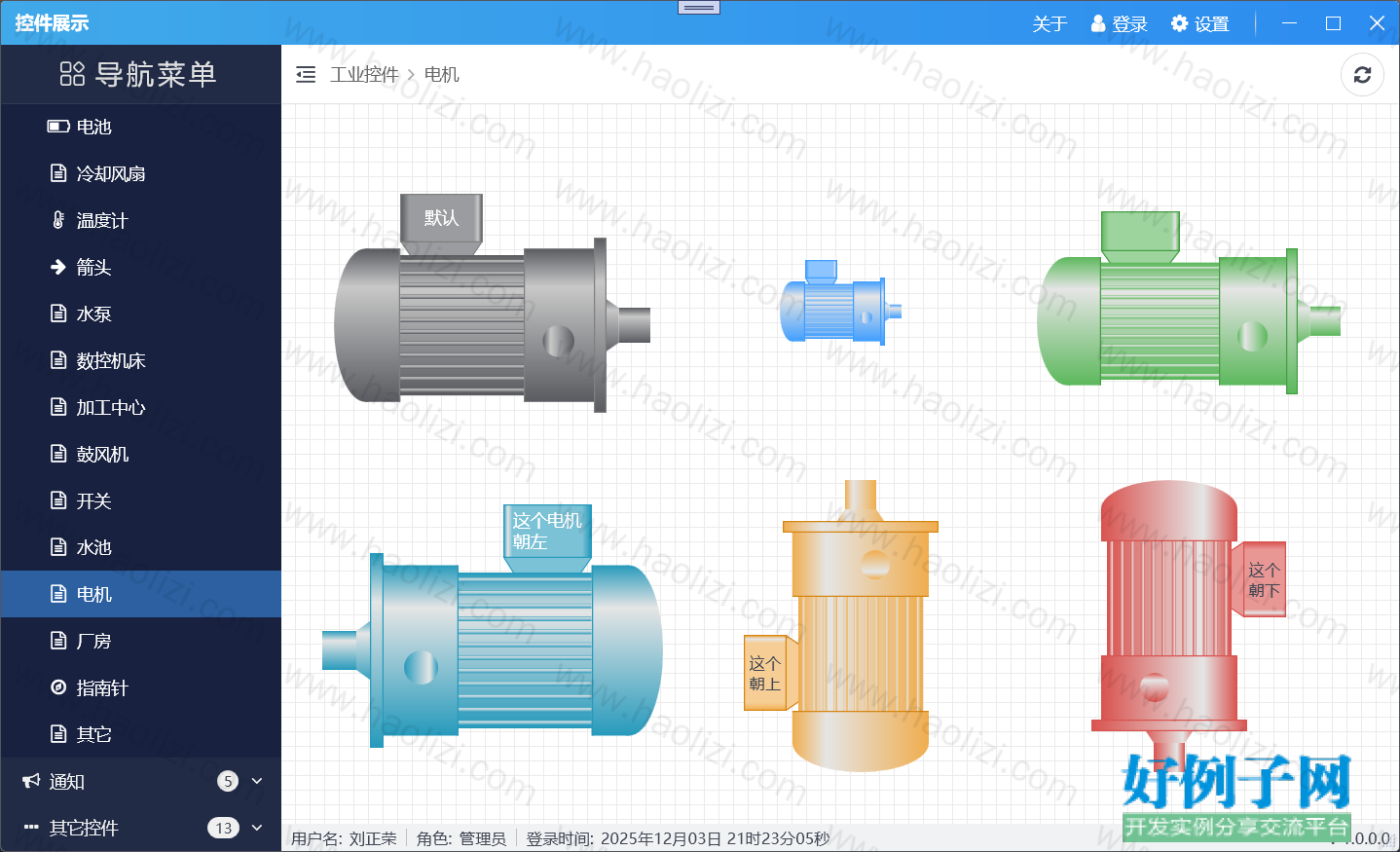1400x852 pixels.
Task: Click the document icon next to 水池
Action: (x=58, y=547)
